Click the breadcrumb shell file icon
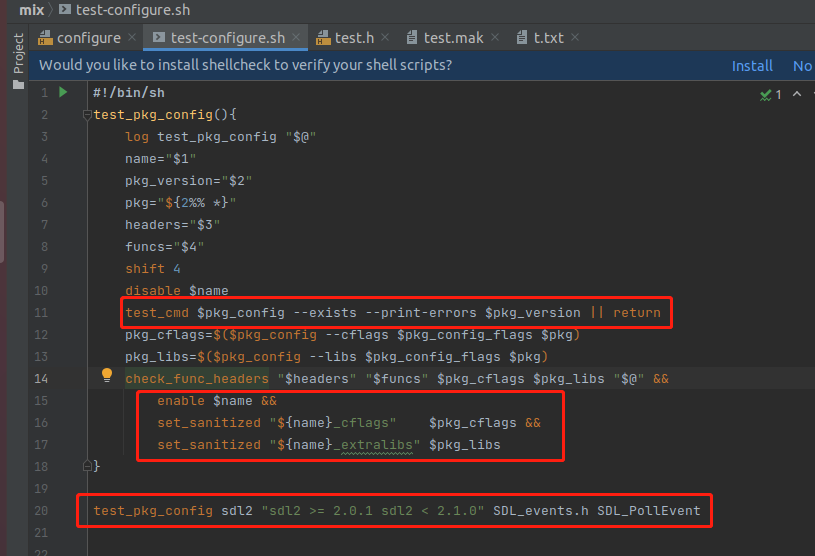Screen dimensions: 815x556 64,9
